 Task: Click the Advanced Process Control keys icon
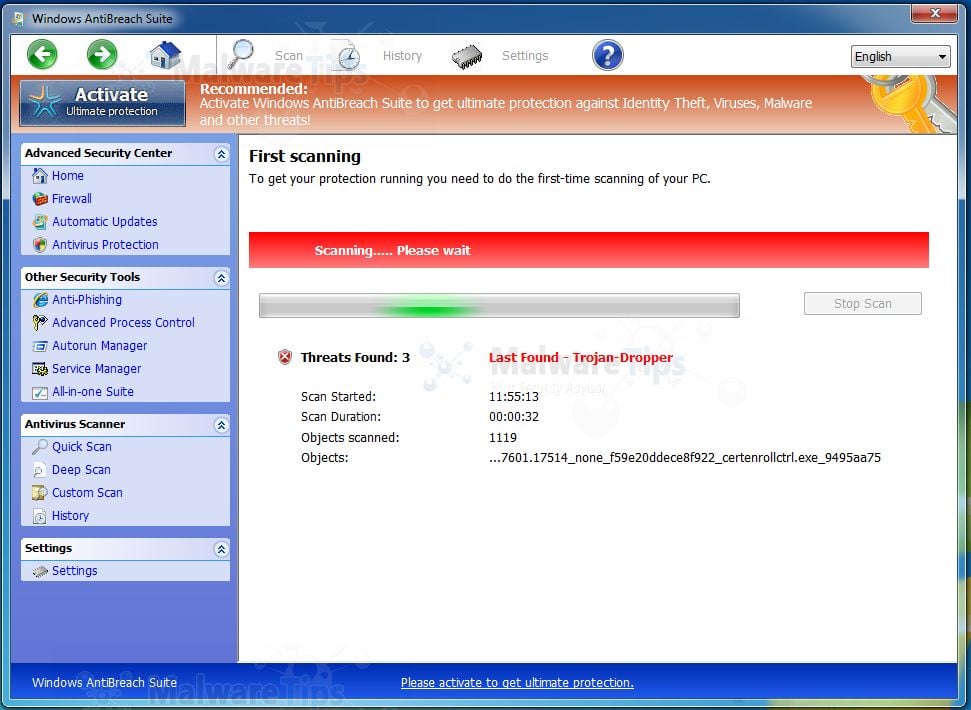(x=40, y=323)
